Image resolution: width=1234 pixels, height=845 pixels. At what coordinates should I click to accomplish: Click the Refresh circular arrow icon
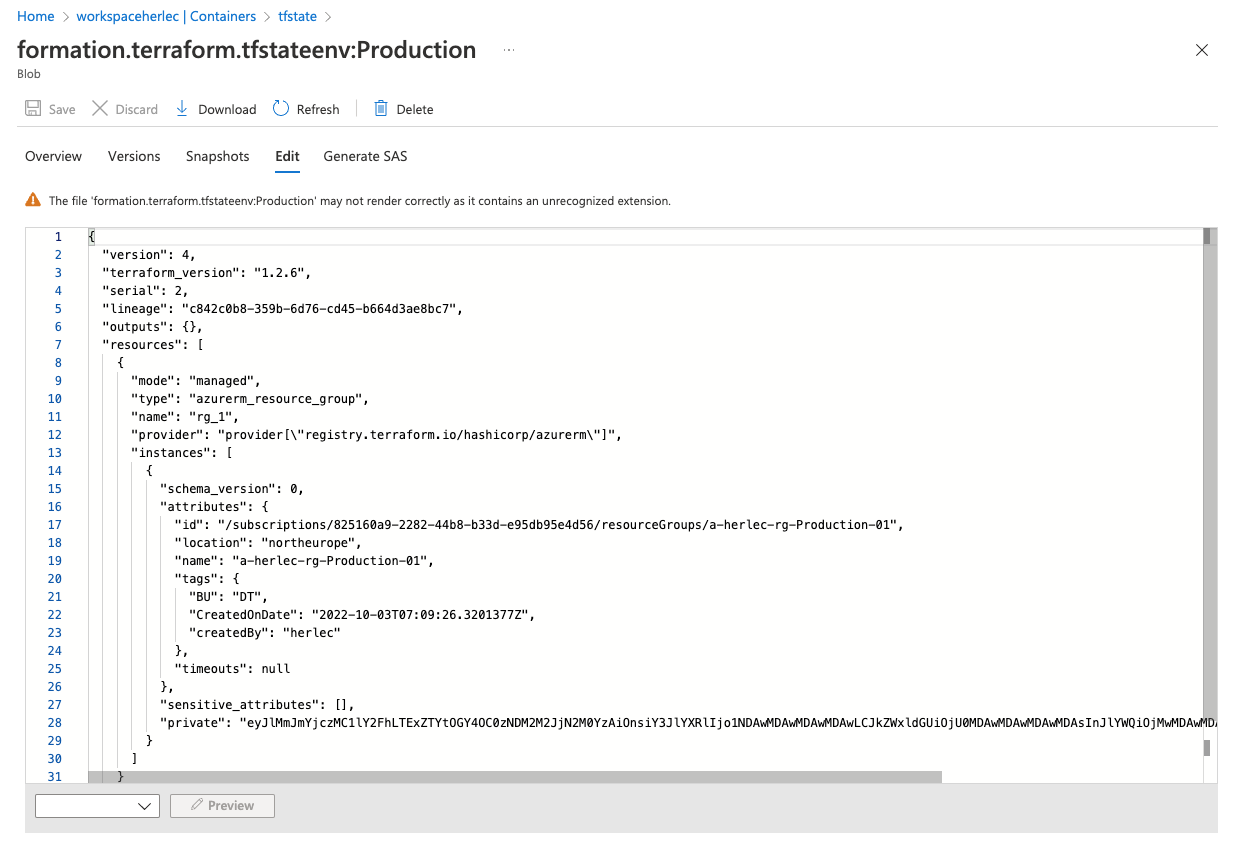coord(281,109)
